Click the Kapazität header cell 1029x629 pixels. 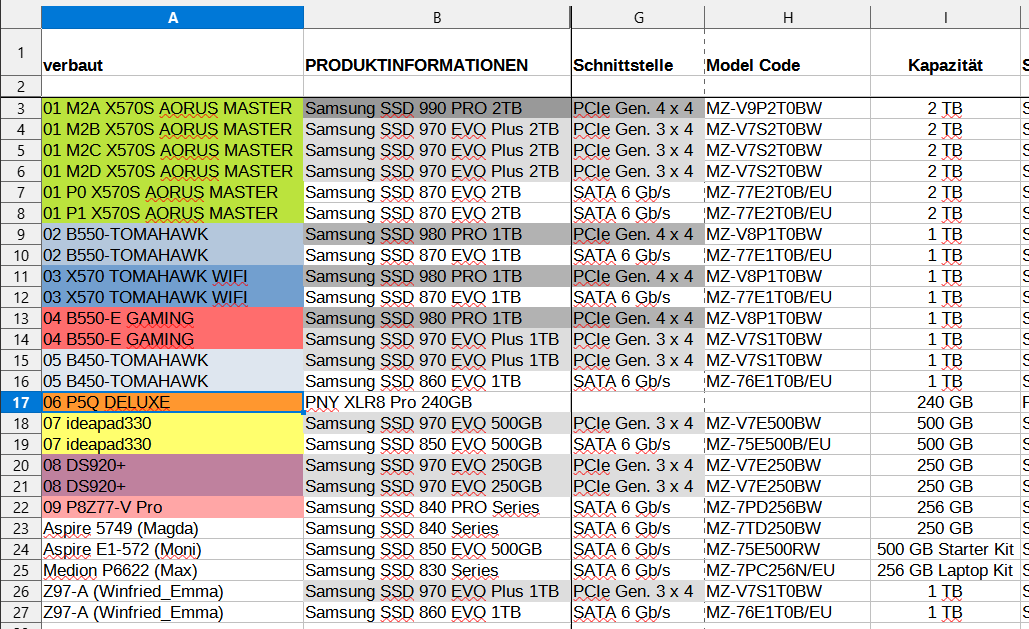click(x=945, y=53)
